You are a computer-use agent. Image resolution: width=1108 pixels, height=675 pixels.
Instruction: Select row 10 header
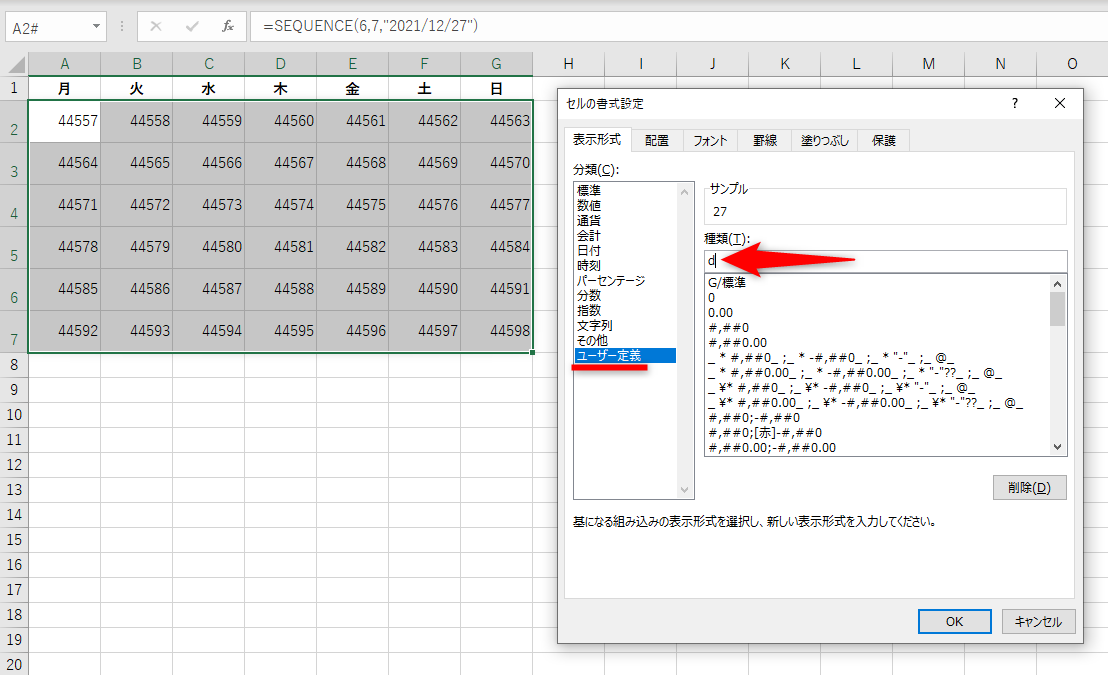14,415
